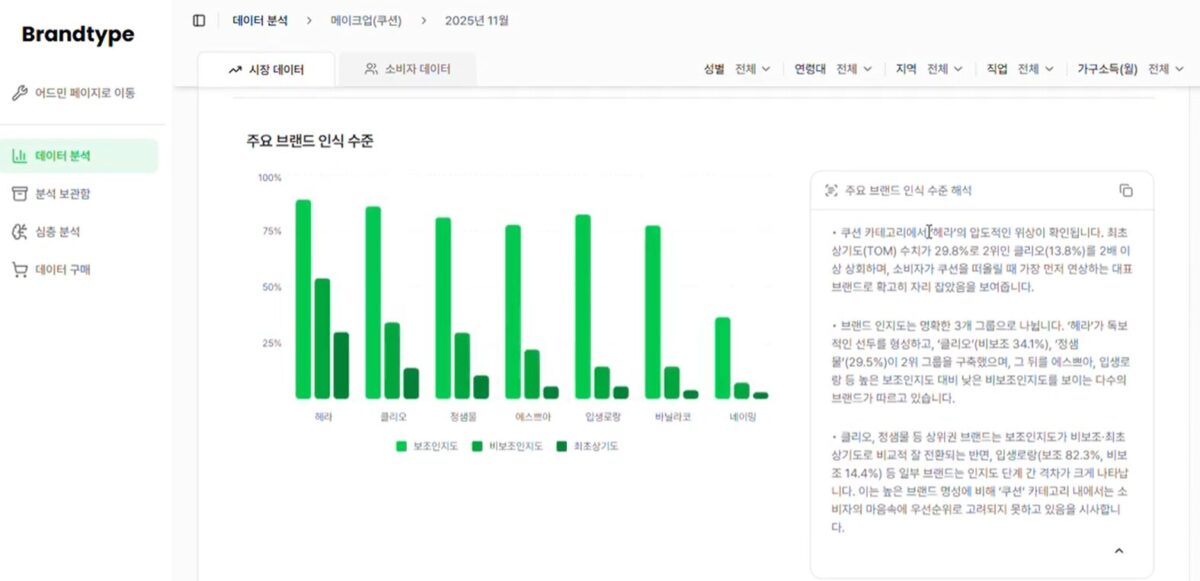Collapse the analysis panel with up chevron
Viewport: 1200px width, 581px height.
point(1119,550)
